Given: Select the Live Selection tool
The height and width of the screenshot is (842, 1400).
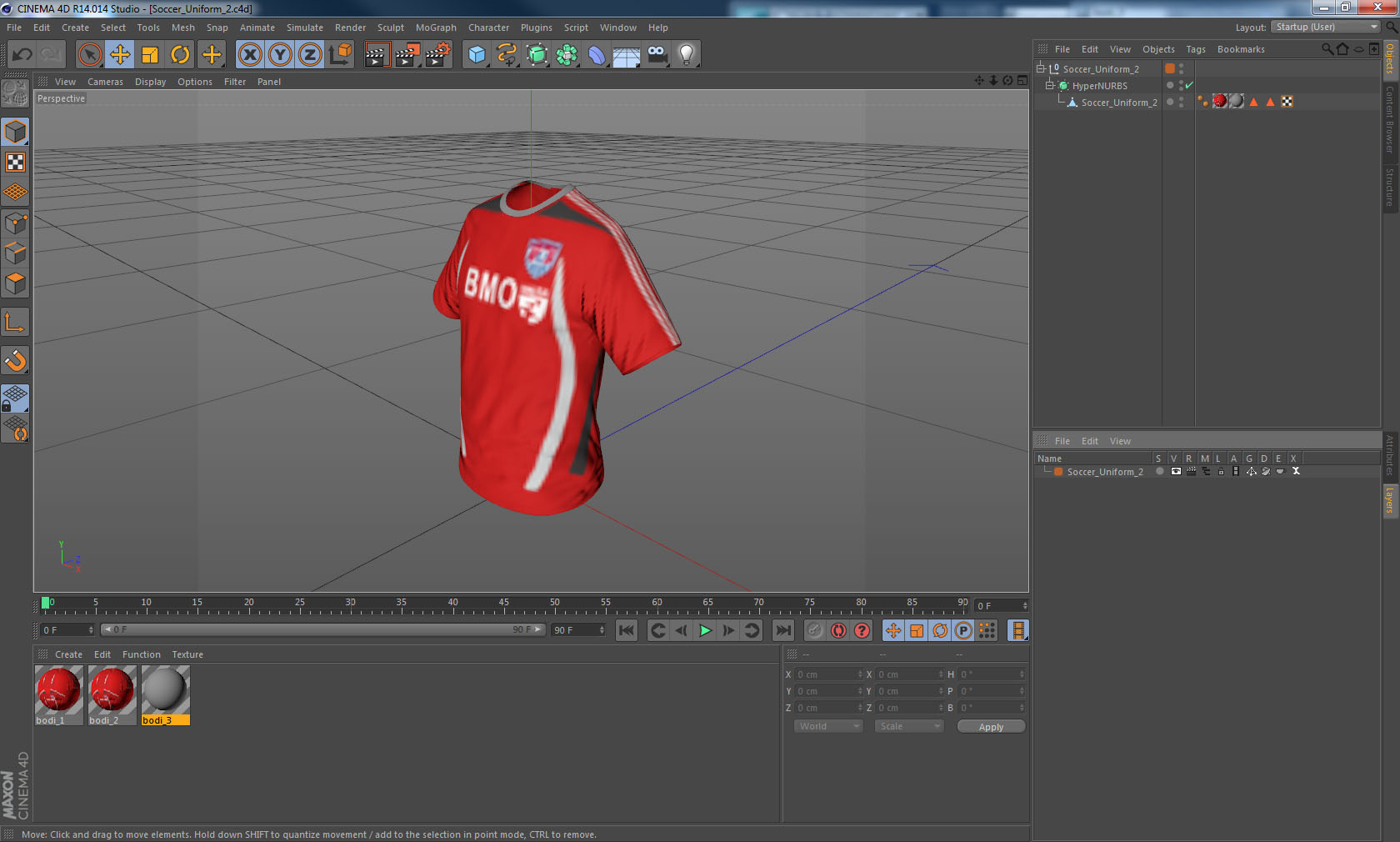Looking at the screenshot, I should [89, 55].
